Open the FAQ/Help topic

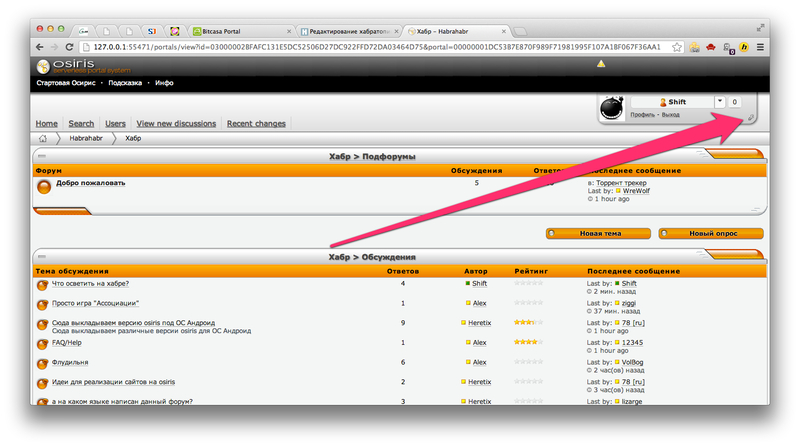(x=66, y=342)
